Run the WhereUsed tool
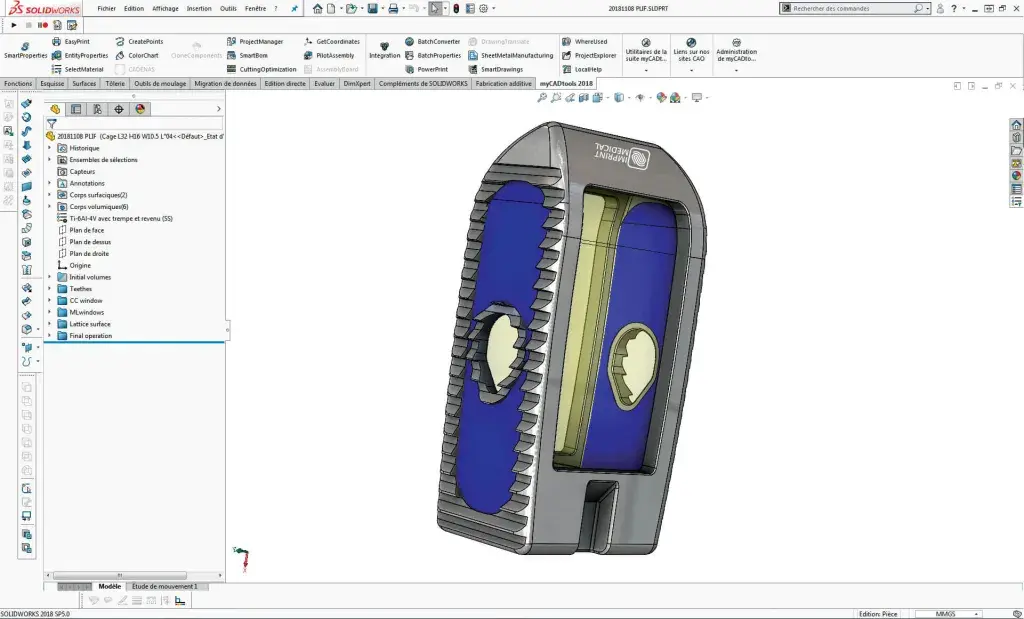Image resolution: width=1024 pixels, height=619 pixels. pos(589,42)
